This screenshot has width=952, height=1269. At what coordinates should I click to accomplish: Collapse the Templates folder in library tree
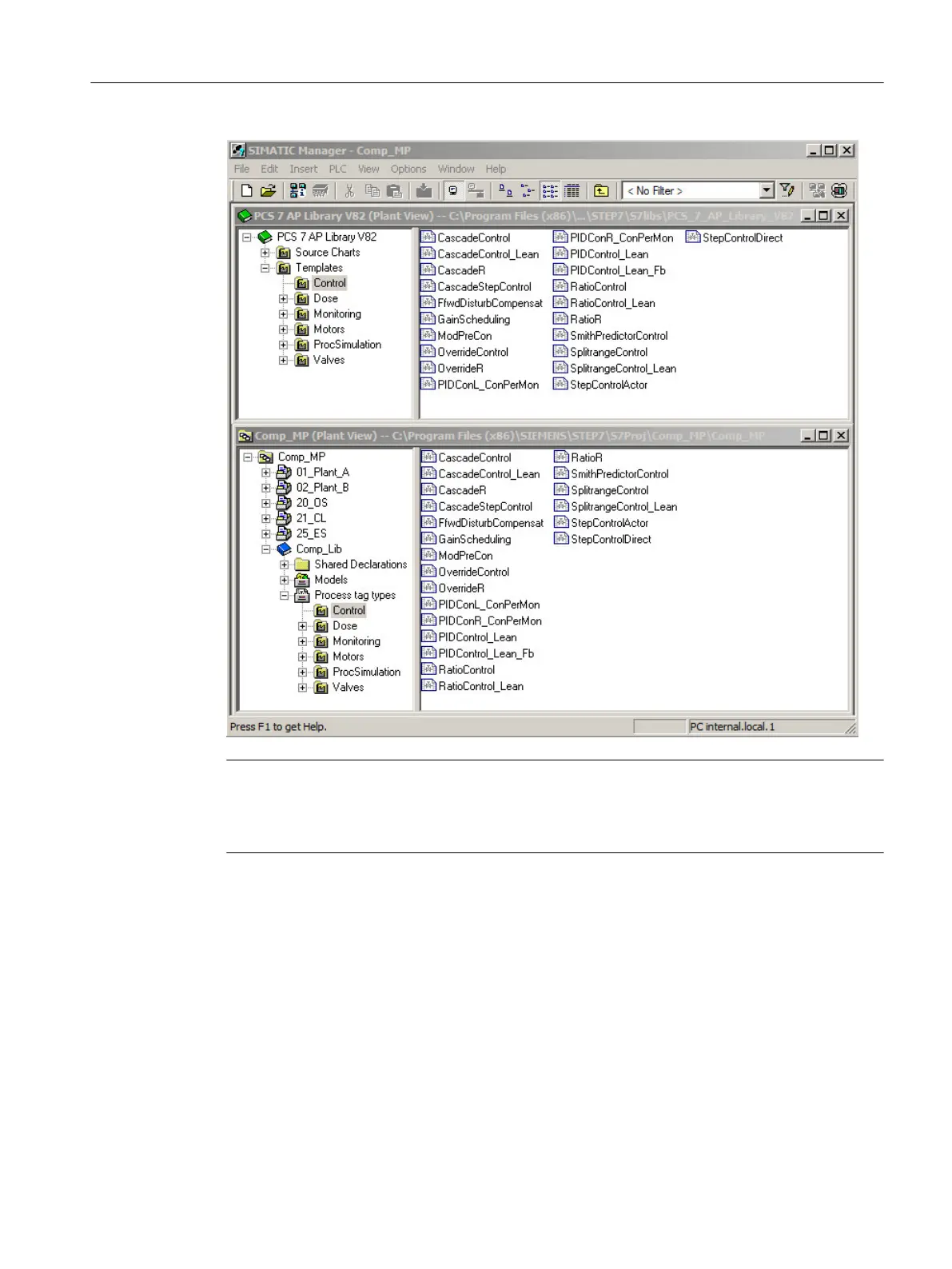[x=265, y=268]
